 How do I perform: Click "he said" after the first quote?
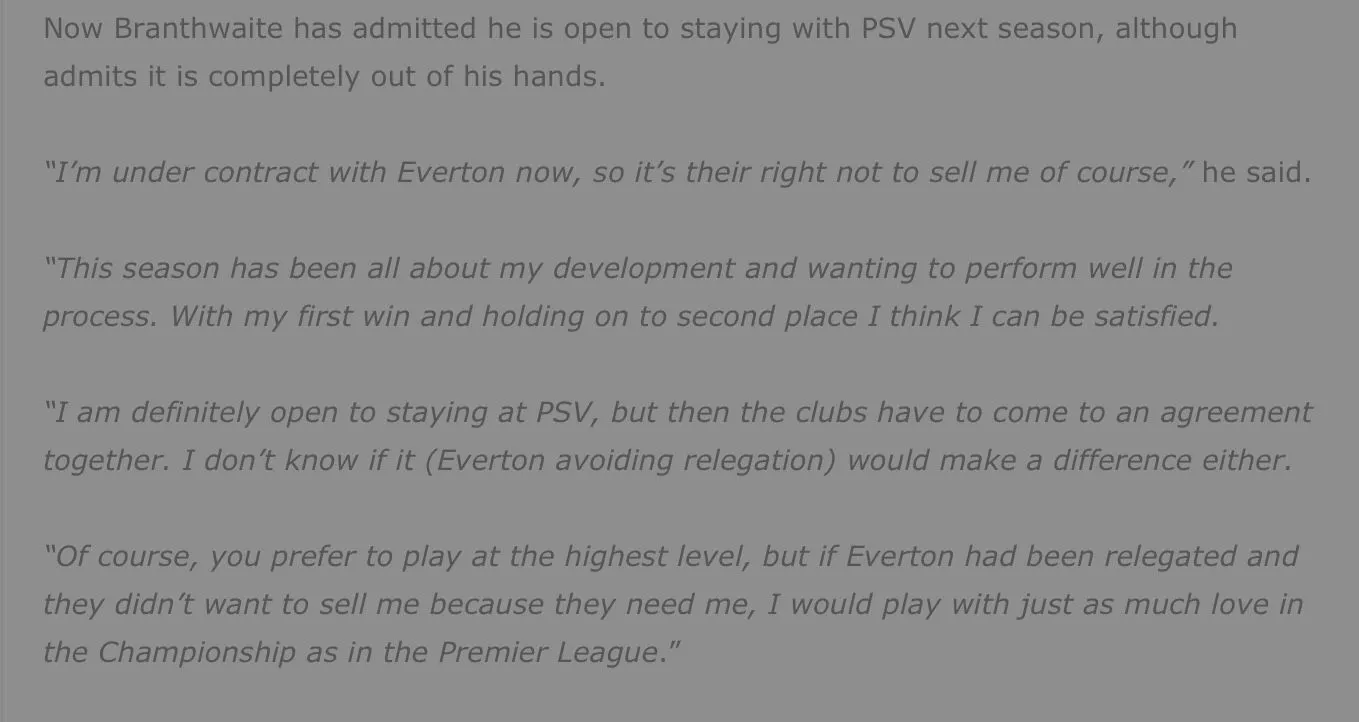[x=1254, y=172]
